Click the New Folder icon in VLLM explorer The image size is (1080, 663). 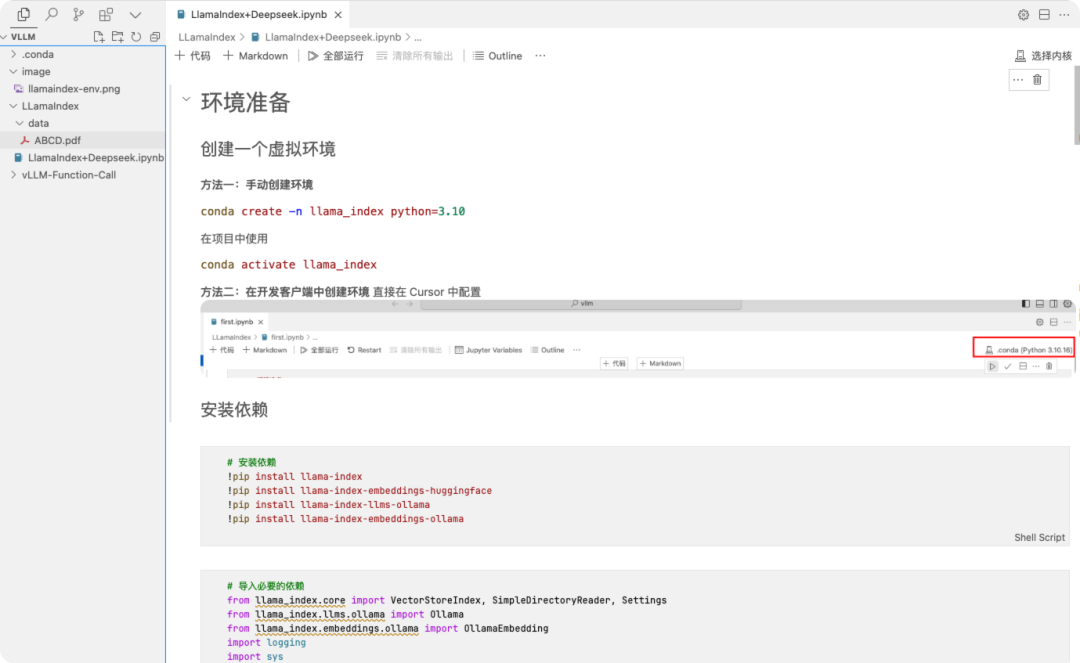coord(117,36)
